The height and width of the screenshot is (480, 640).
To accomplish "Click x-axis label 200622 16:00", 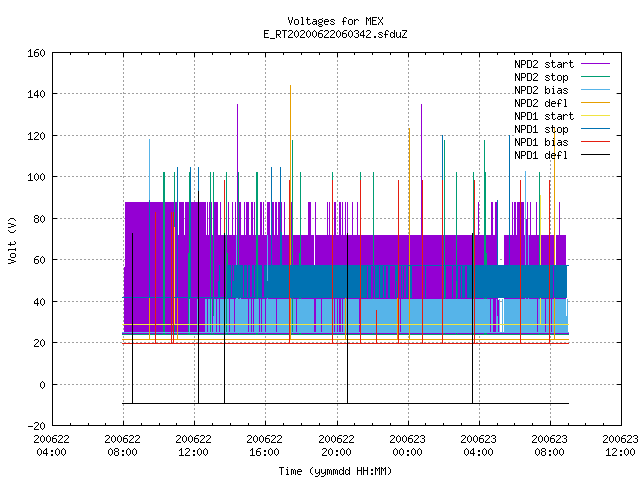I will point(264,446).
